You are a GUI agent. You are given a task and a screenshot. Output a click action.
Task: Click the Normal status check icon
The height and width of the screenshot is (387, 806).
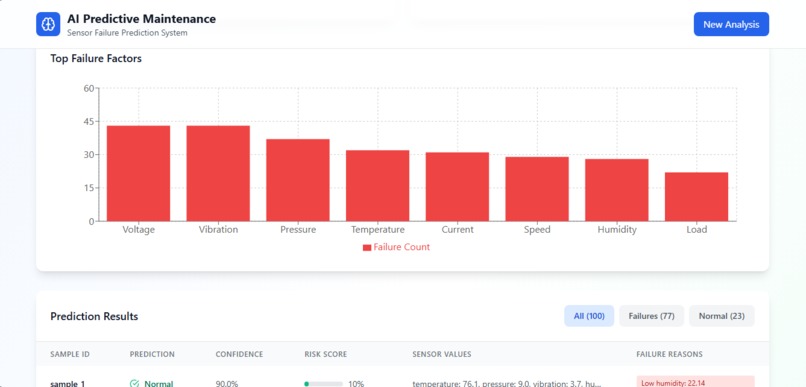[135, 383]
